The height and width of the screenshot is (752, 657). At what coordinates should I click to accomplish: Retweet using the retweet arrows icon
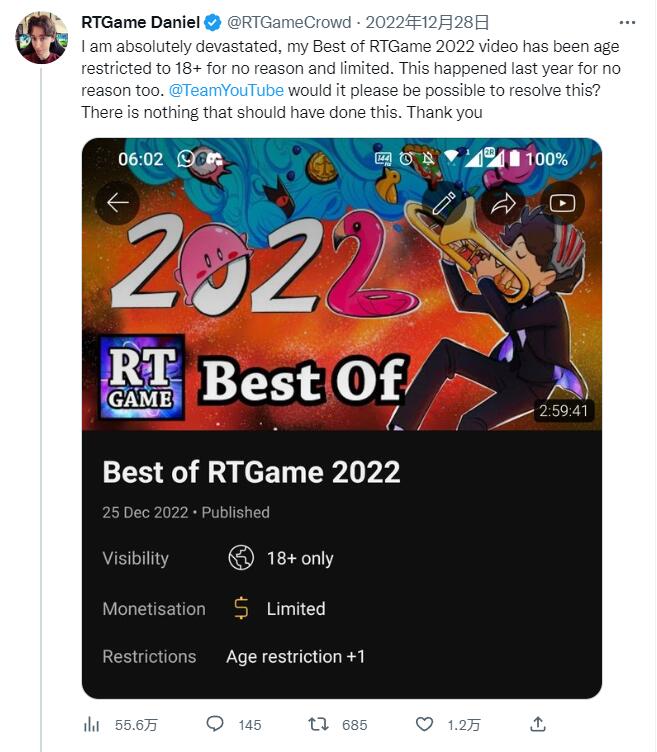click(318, 724)
